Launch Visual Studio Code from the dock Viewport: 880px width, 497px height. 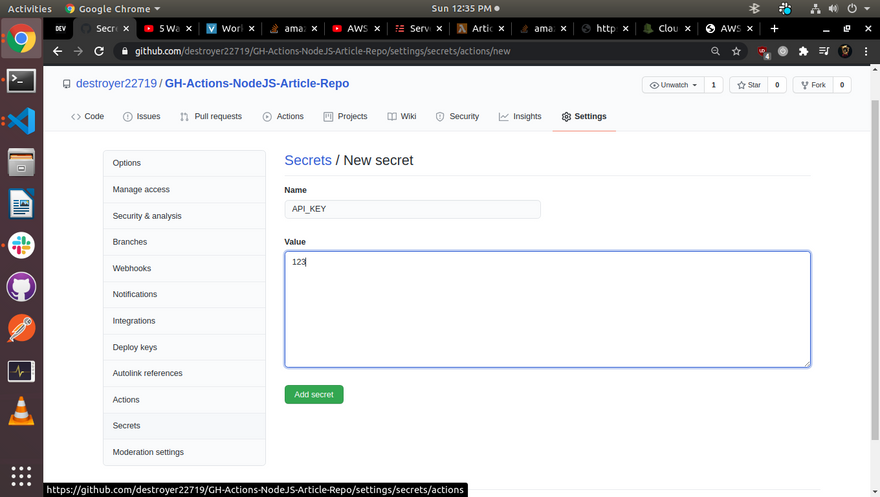pyautogui.click(x=21, y=121)
